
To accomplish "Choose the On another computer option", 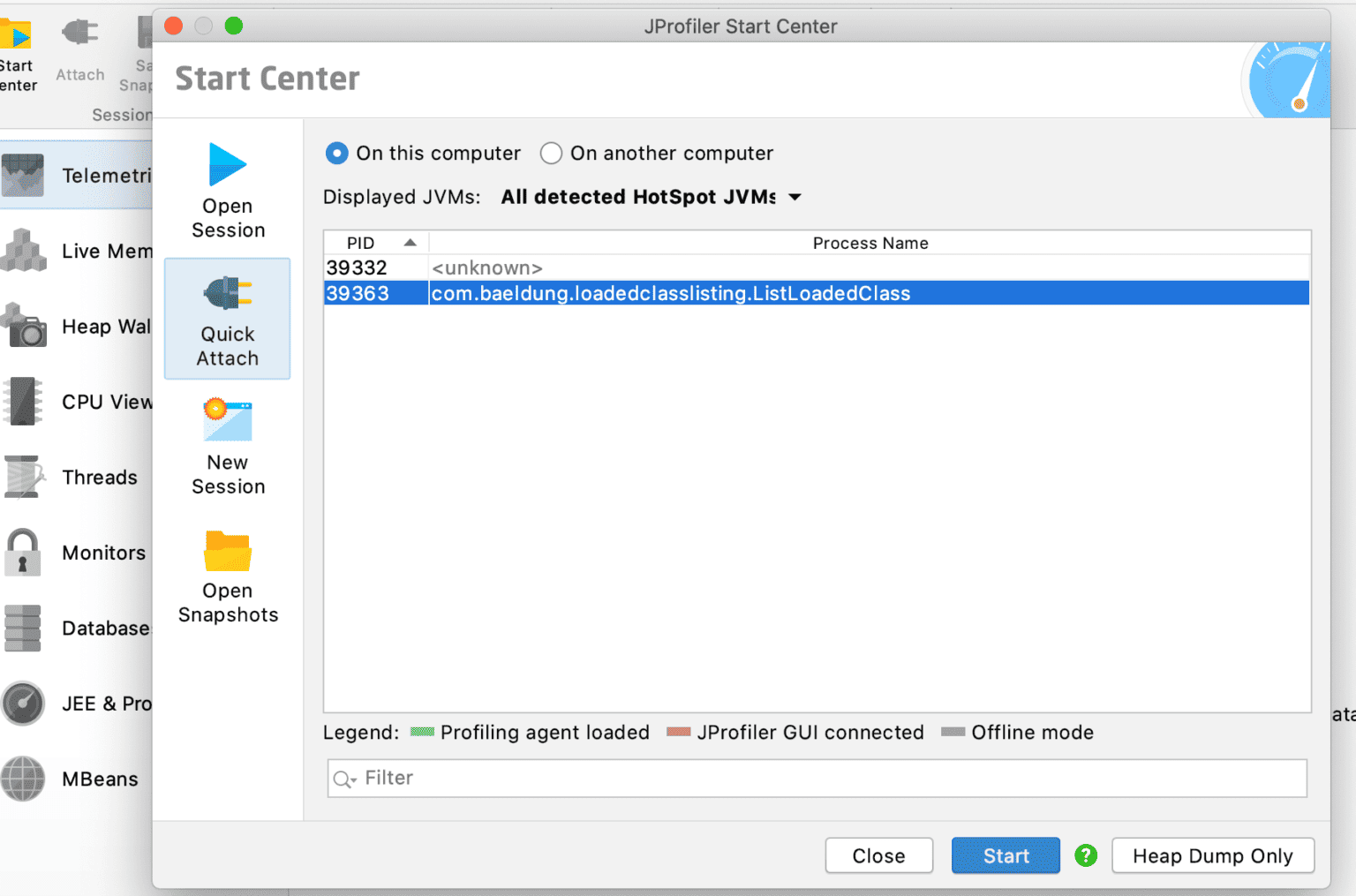I will click(x=551, y=154).
